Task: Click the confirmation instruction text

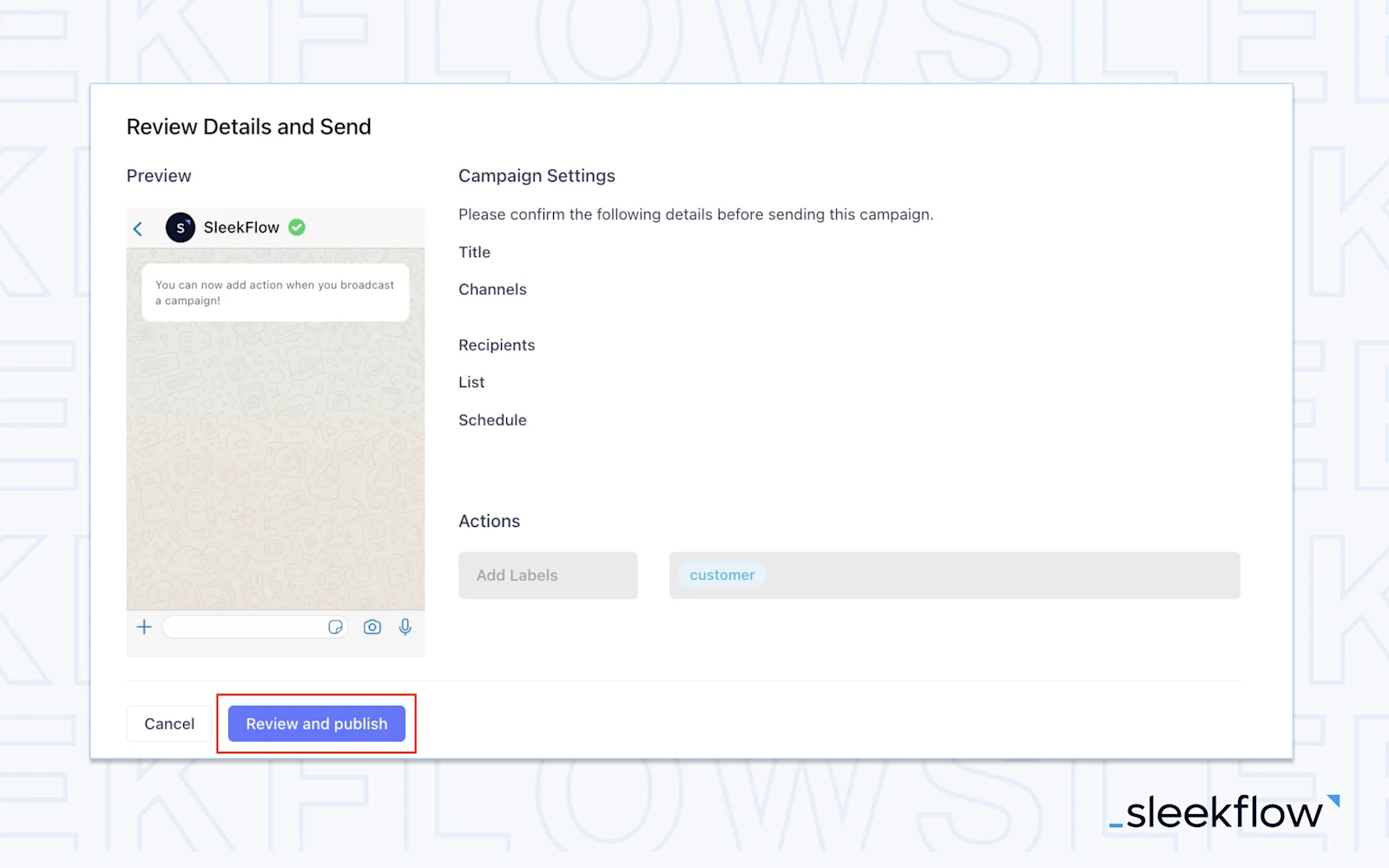Action: click(x=696, y=214)
